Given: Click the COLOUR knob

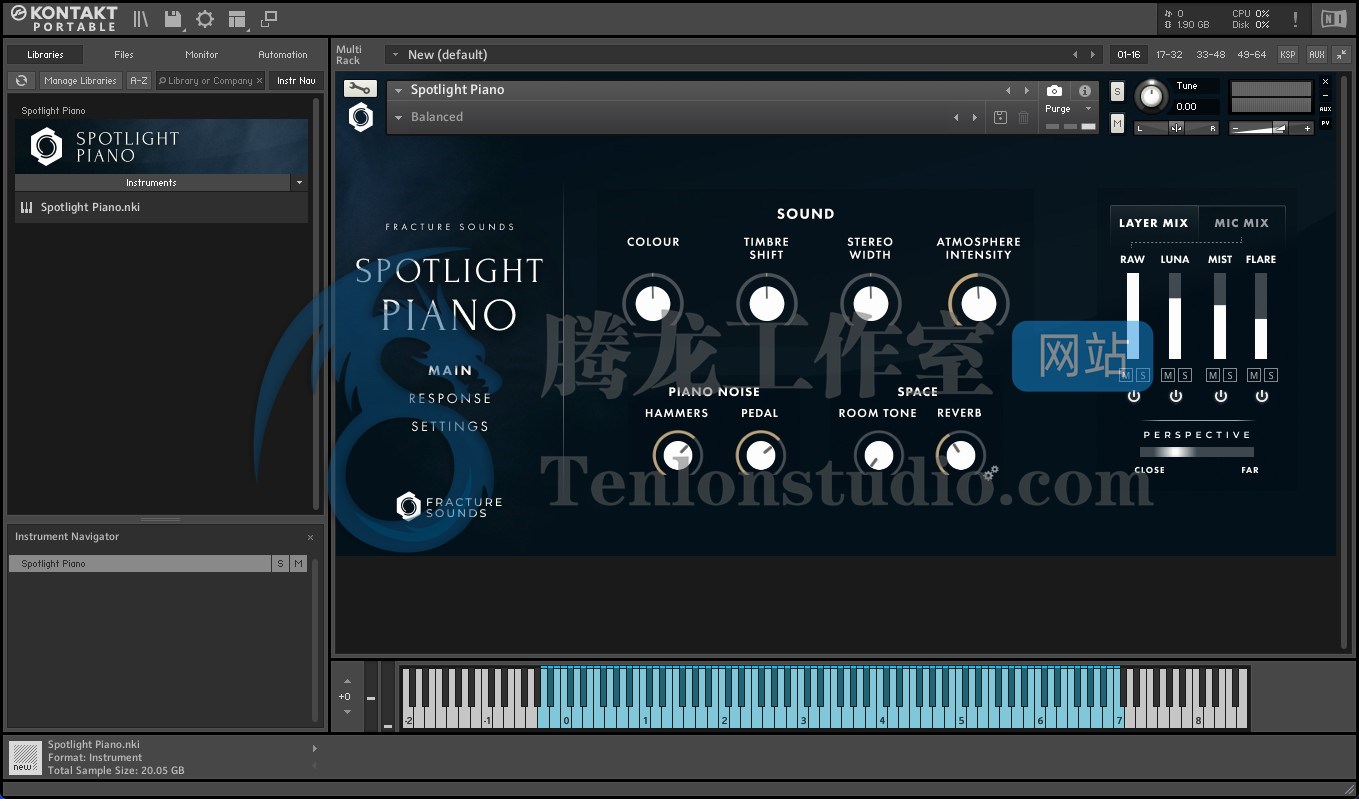Looking at the screenshot, I should [x=653, y=302].
